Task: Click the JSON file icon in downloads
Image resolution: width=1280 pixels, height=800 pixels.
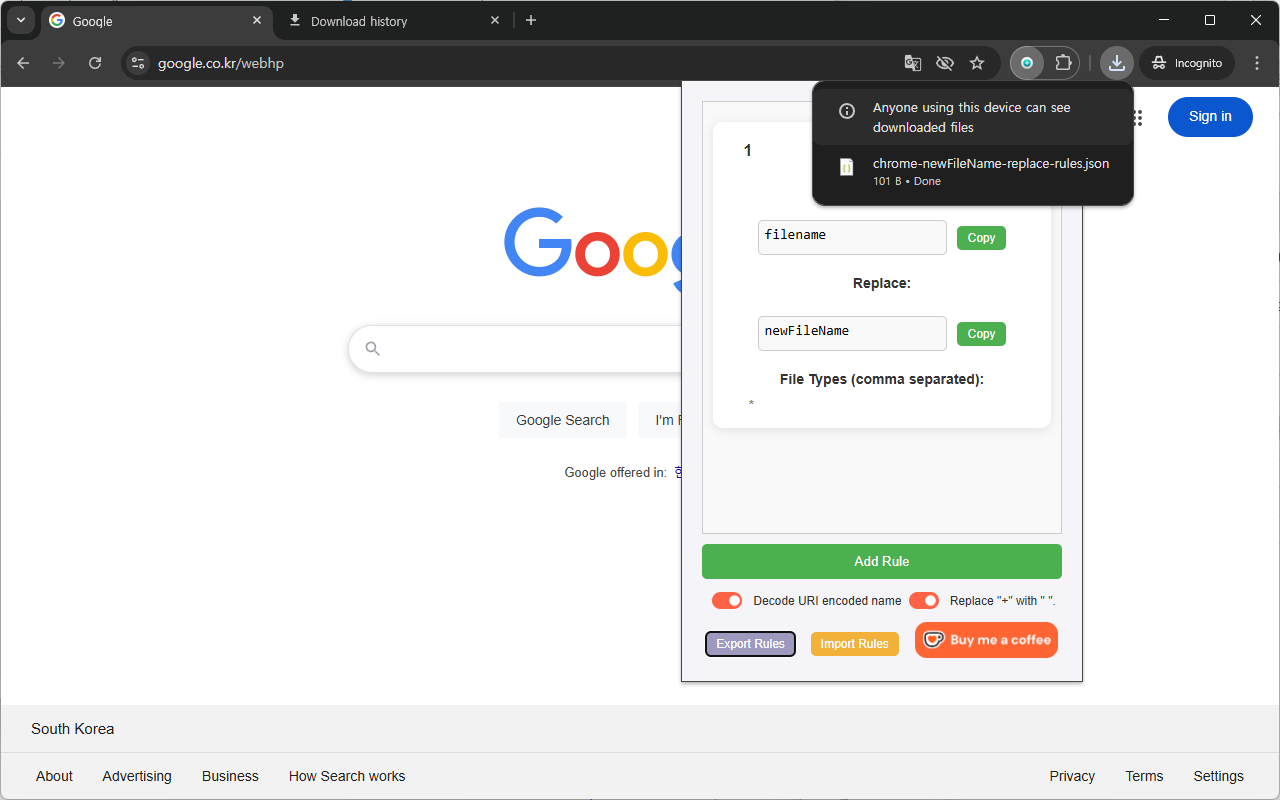Action: point(846,168)
